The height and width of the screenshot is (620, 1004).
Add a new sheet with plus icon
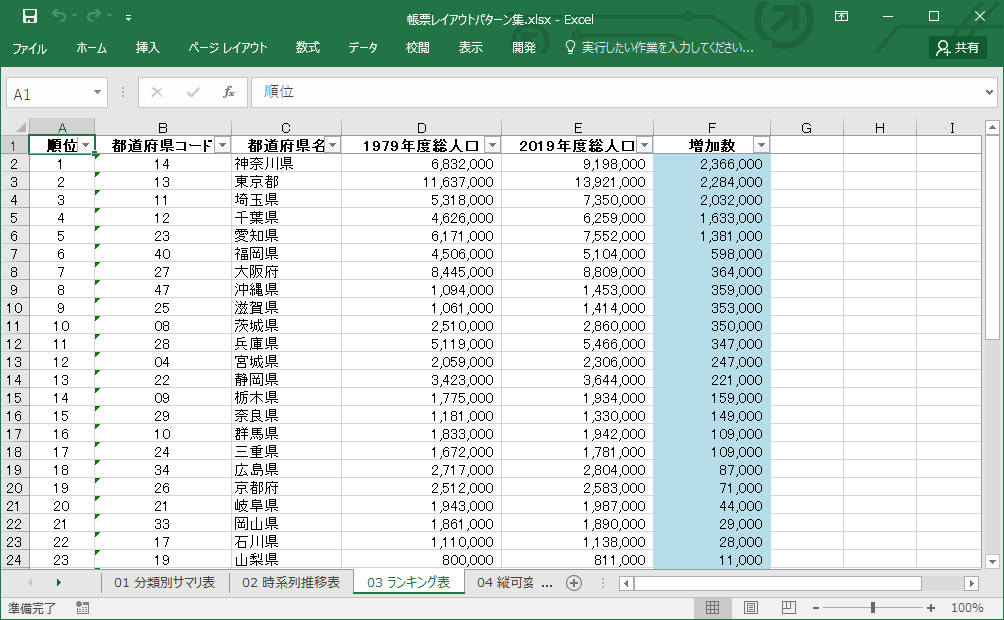[x=574, y=583]
